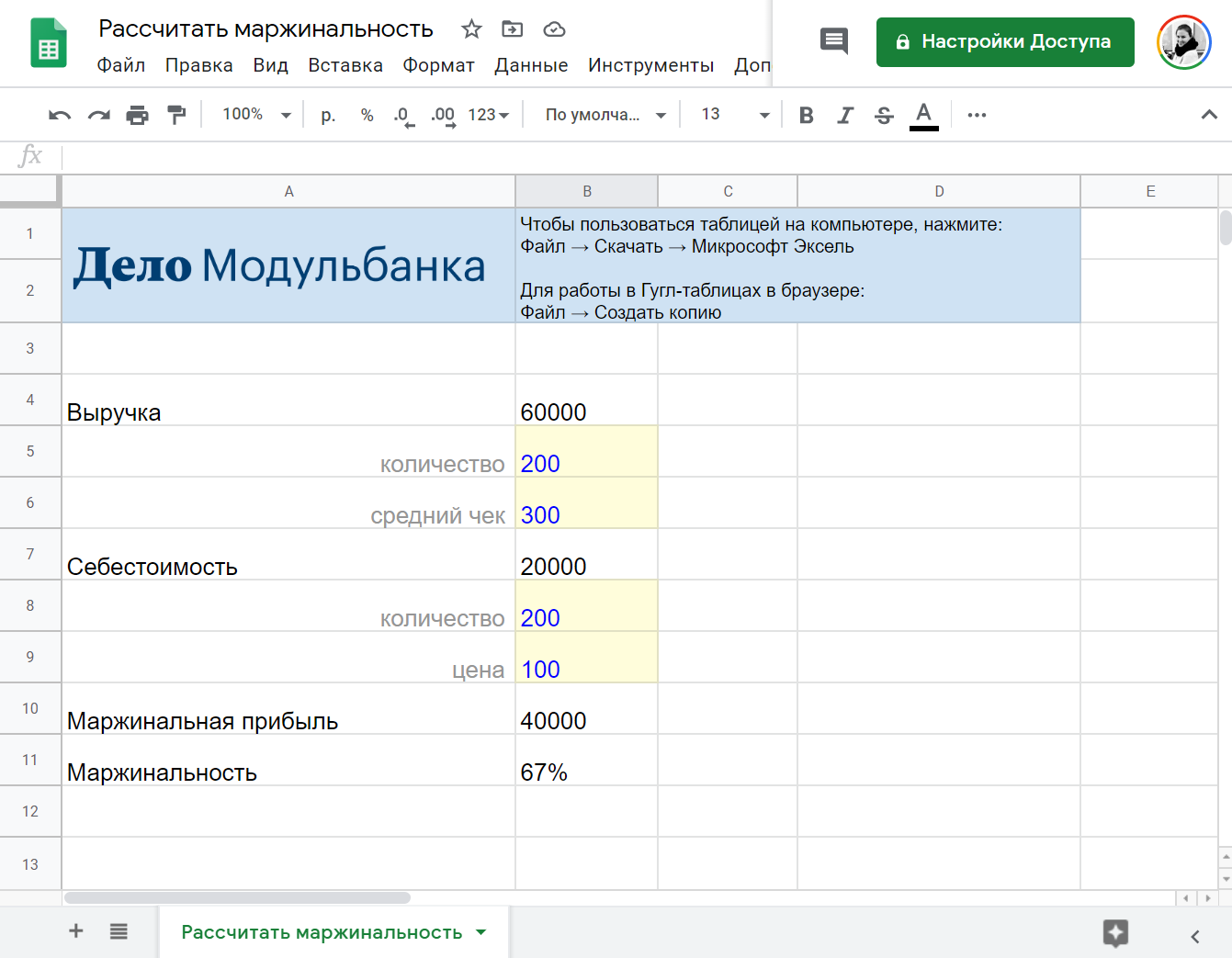Viewport: 1232px width, 958px height.
Task: Open the 100% zoom dropdown
Action: 256,115
